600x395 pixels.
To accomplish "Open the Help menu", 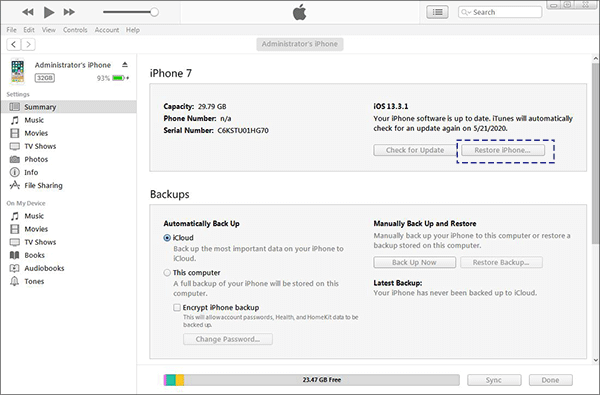I will pos(133,30).
